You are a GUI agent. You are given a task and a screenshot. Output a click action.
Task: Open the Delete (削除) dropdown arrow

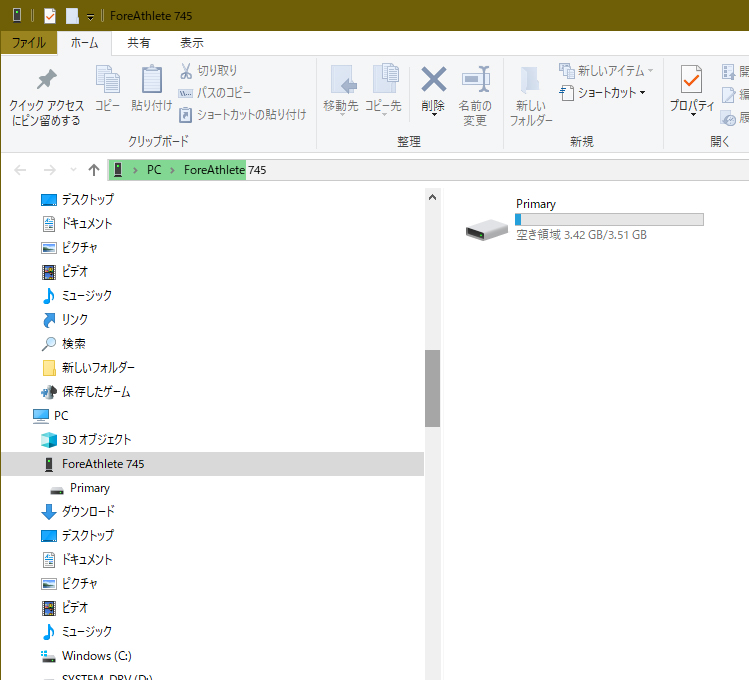tap(433, 114)
